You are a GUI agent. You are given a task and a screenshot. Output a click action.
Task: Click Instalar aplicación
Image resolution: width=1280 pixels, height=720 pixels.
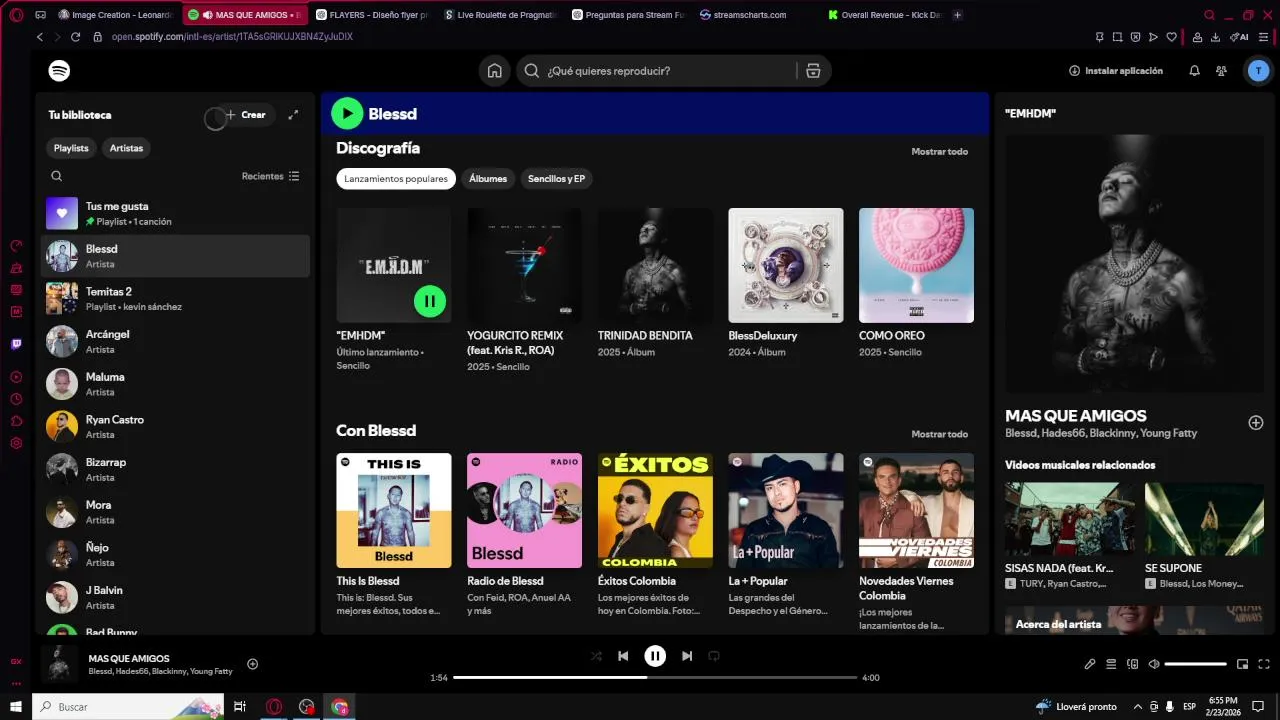click(x=1116, y=71)
